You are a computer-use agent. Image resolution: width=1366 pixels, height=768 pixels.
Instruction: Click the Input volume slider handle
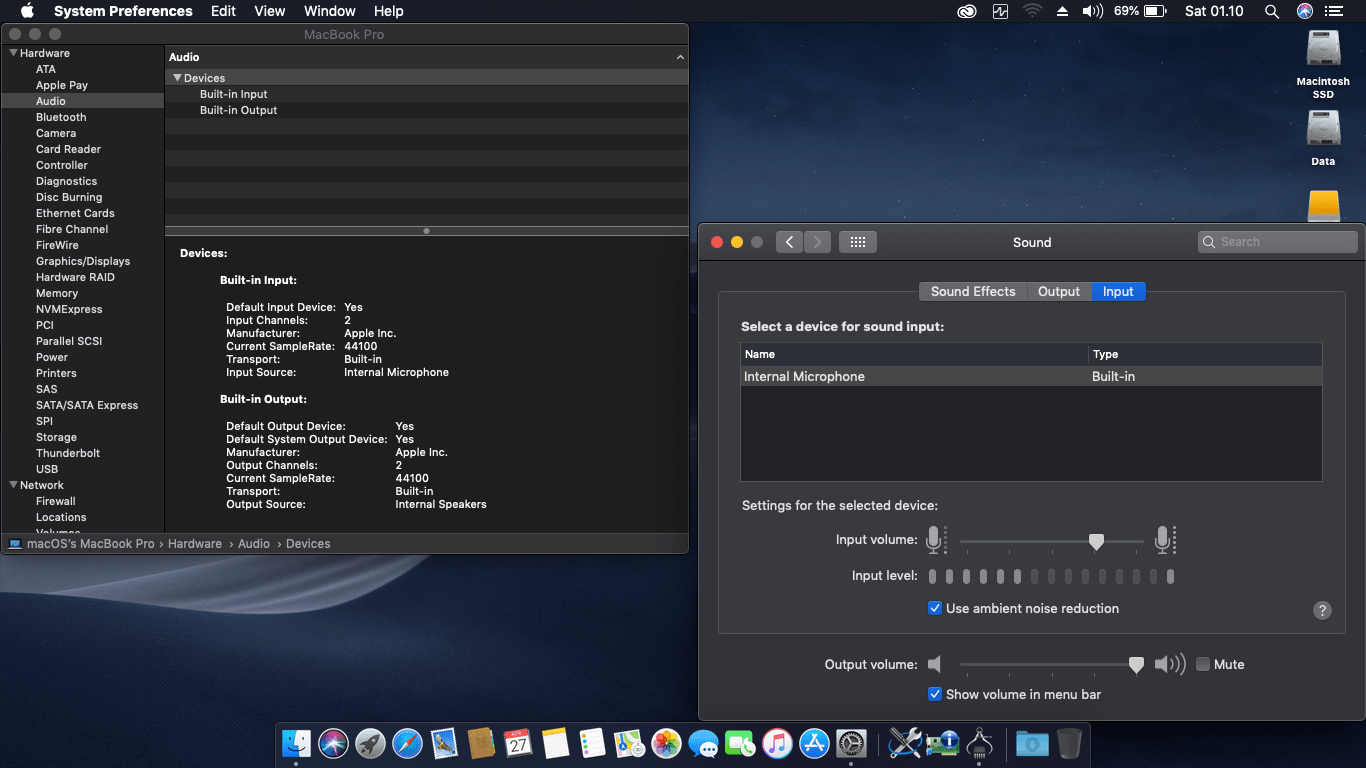1096,541
